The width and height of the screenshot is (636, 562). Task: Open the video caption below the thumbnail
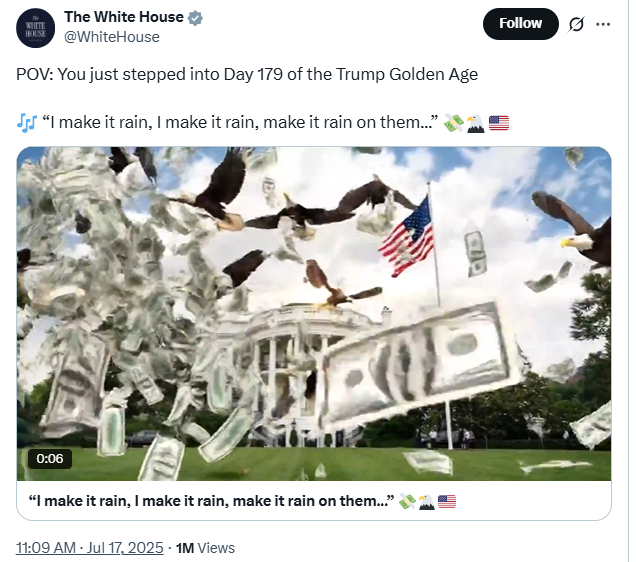tap(211, 501)
